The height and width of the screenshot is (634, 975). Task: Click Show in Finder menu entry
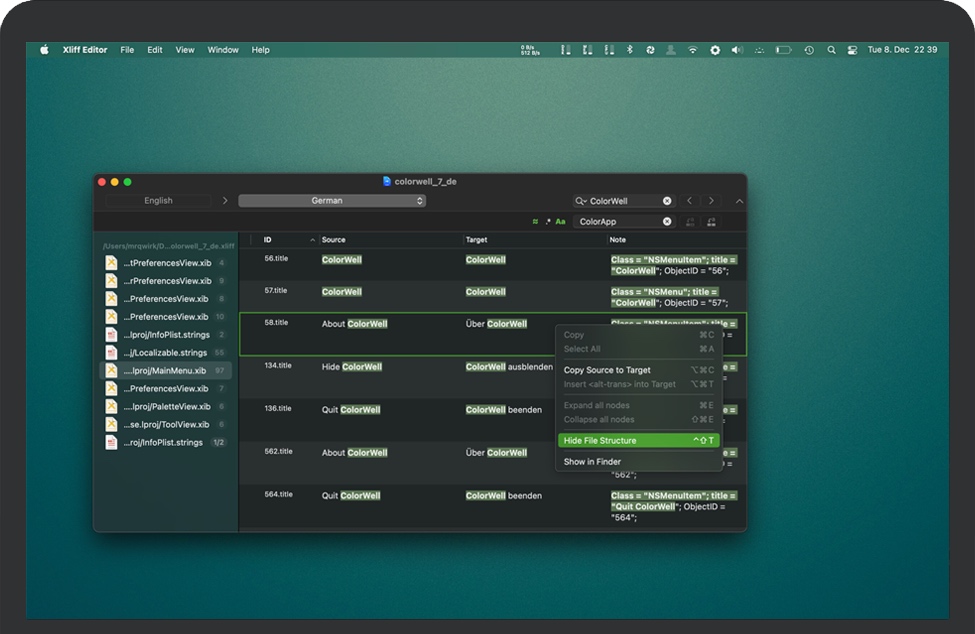pyautogui.click(x=592, y=462)
